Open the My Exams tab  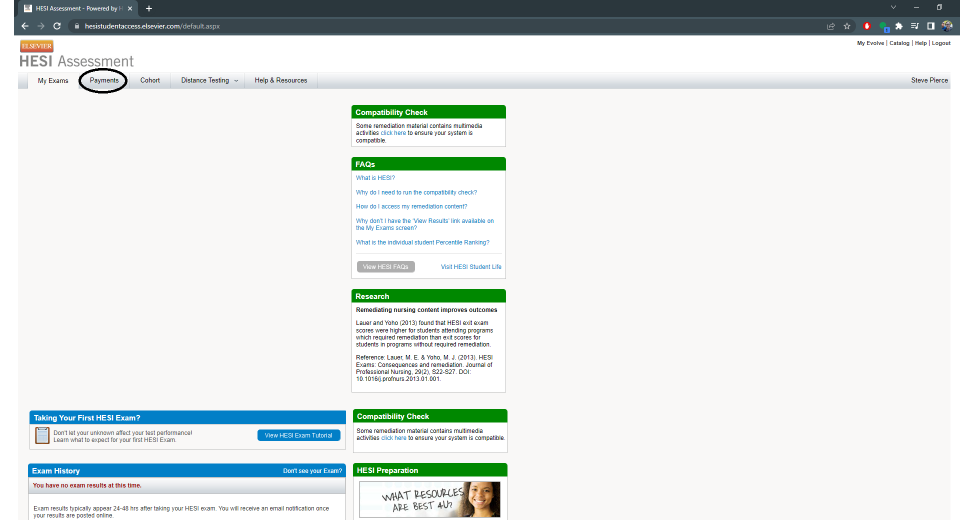pos(53,81)
